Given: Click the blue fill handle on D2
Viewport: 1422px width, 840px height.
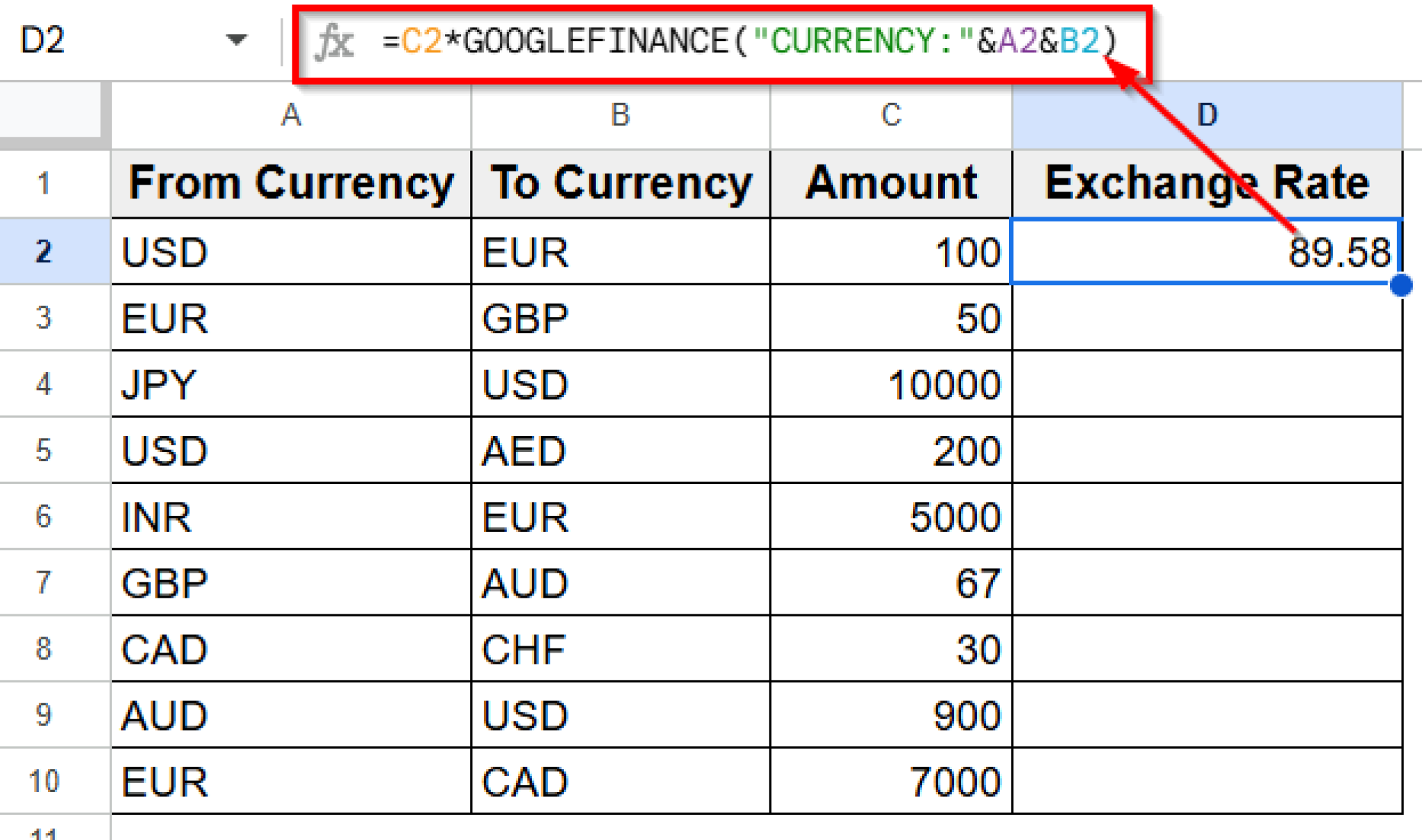Looking at the screenshot, I should (1401, 285).
